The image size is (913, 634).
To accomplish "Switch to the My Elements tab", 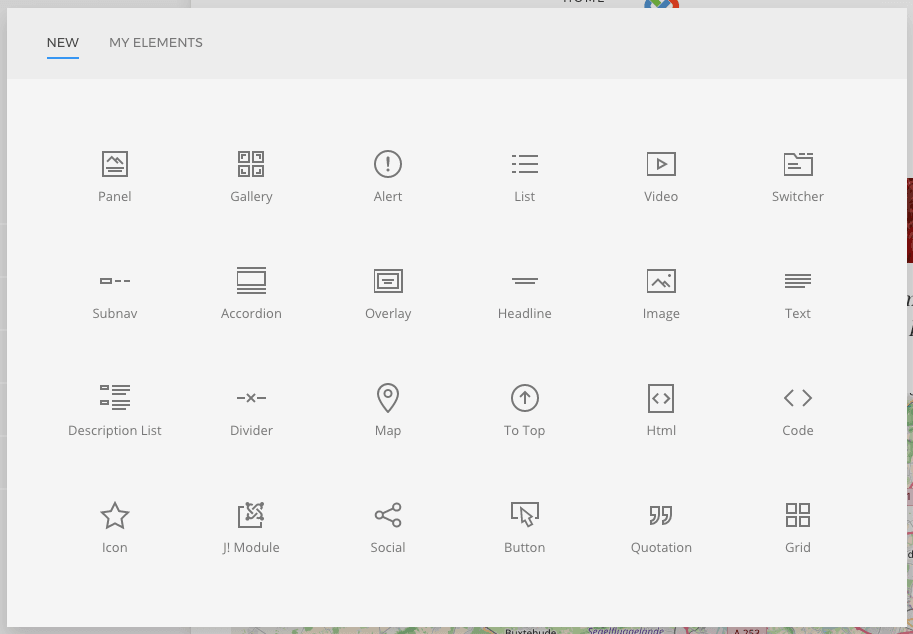I will coord(156,43).
